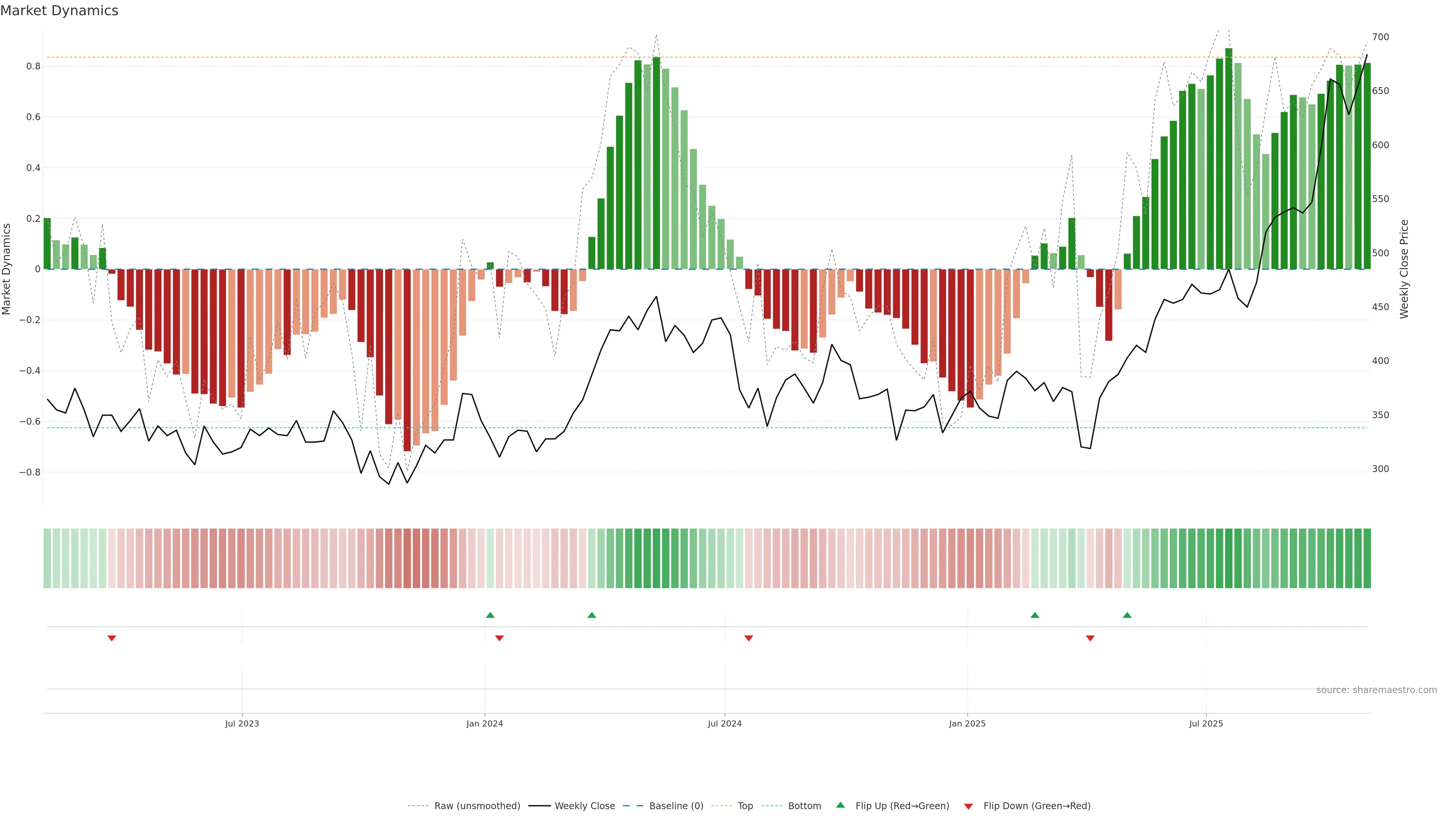Toggle Weekly Close legend entry
The image size is (1456, 819).
click(584, 806)
